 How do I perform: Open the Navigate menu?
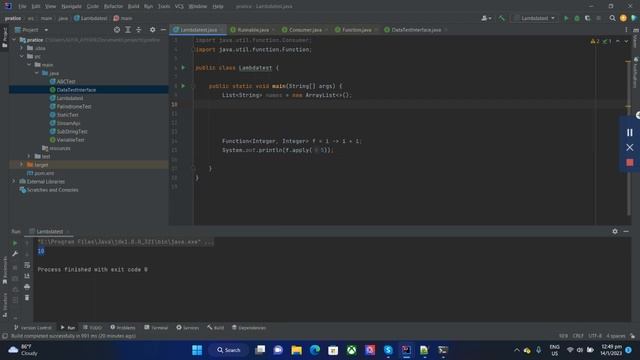(71, 6)
